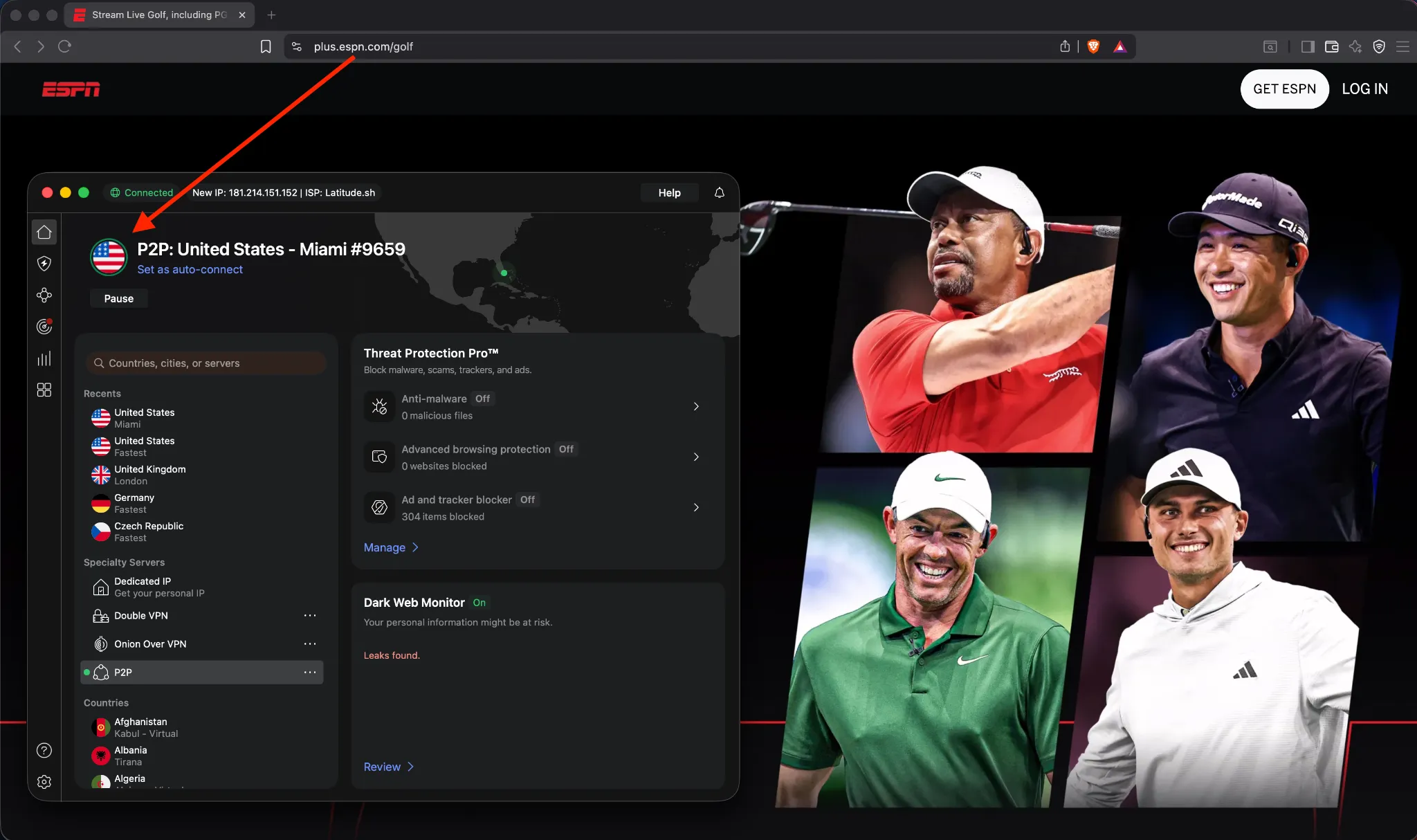Open VPN settings via the gear icon
This screenshot has height=840, width=1417.
click(x=44, y=782)
